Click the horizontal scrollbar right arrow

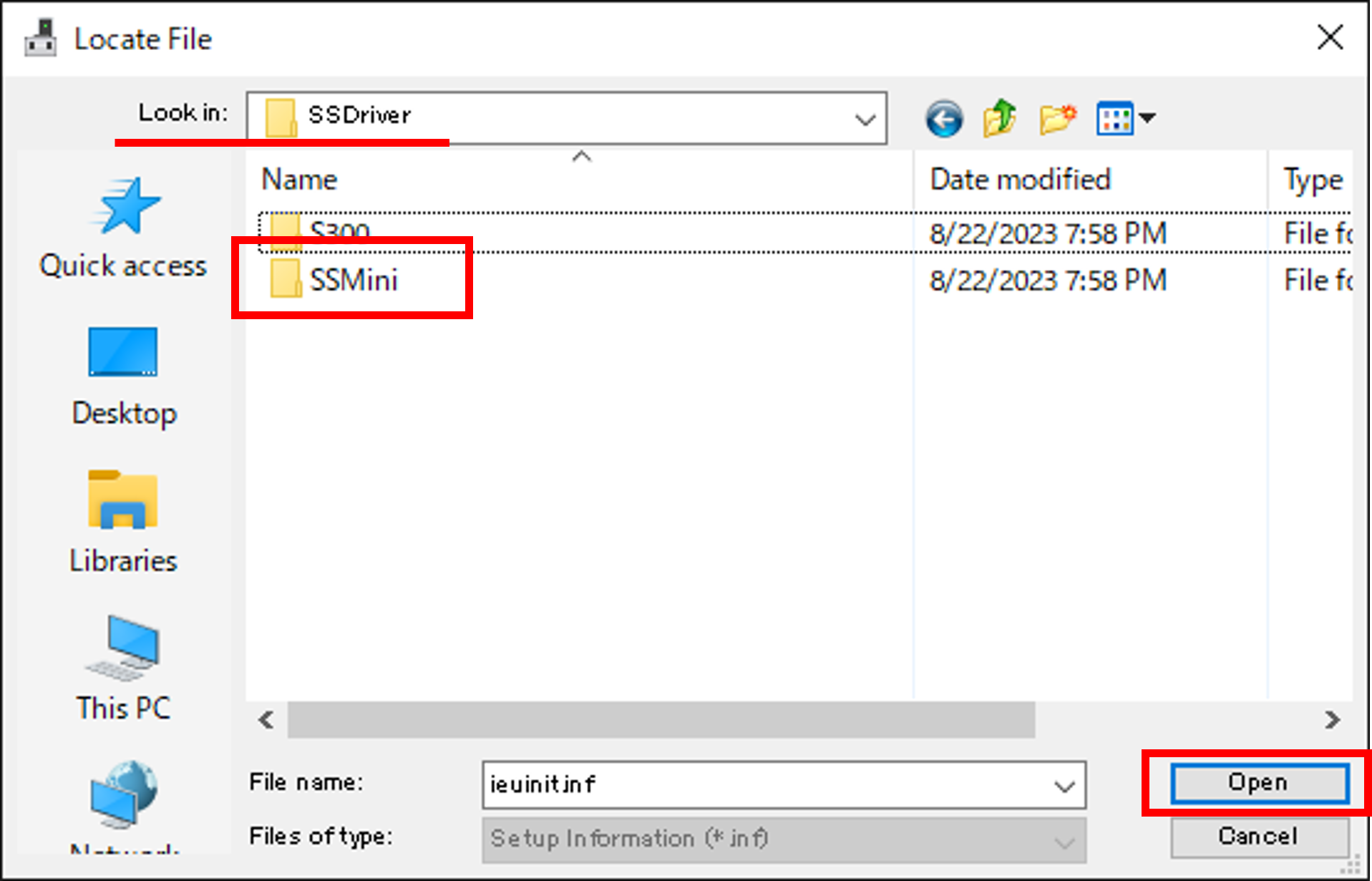pyautogui.click(x=1332, y=719)
